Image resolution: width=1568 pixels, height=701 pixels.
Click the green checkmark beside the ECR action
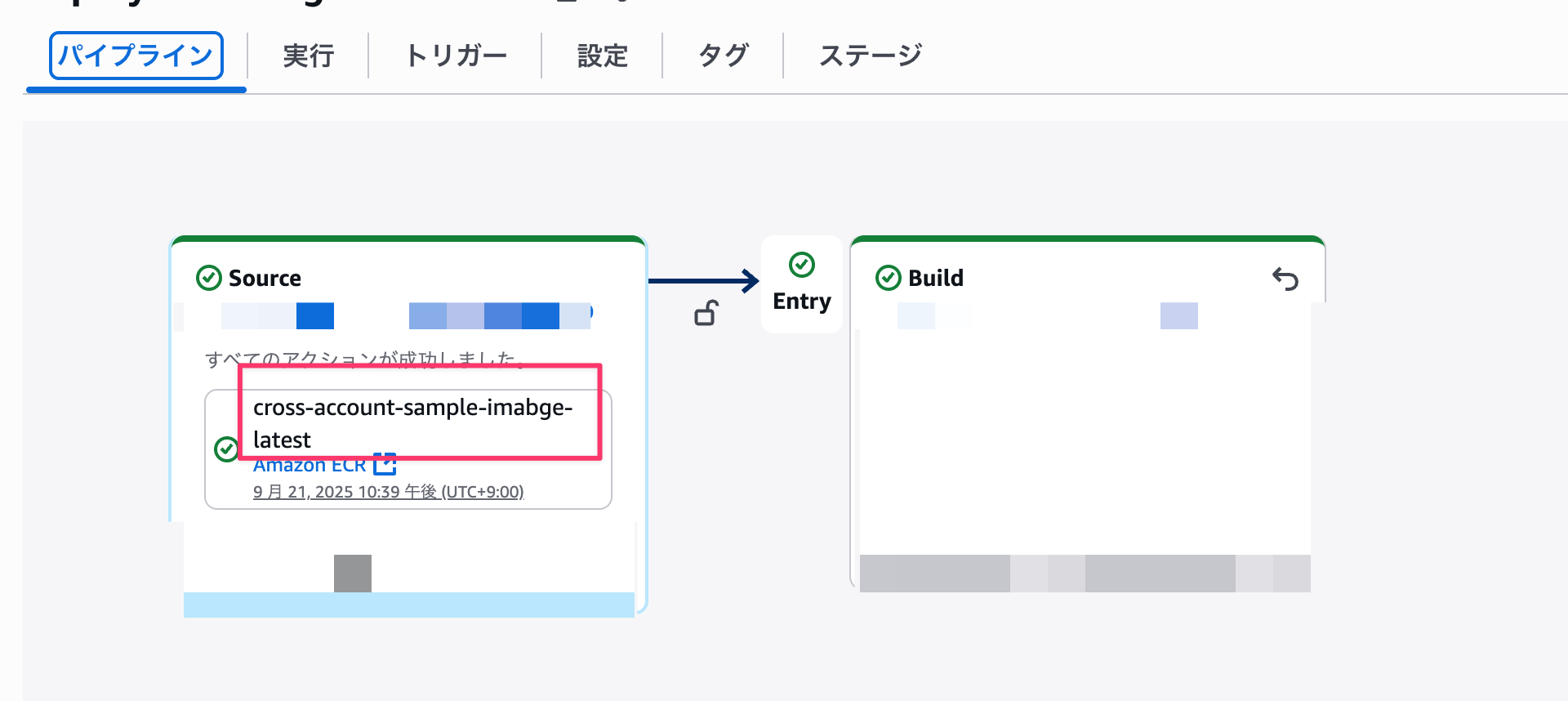coord(226,449)
